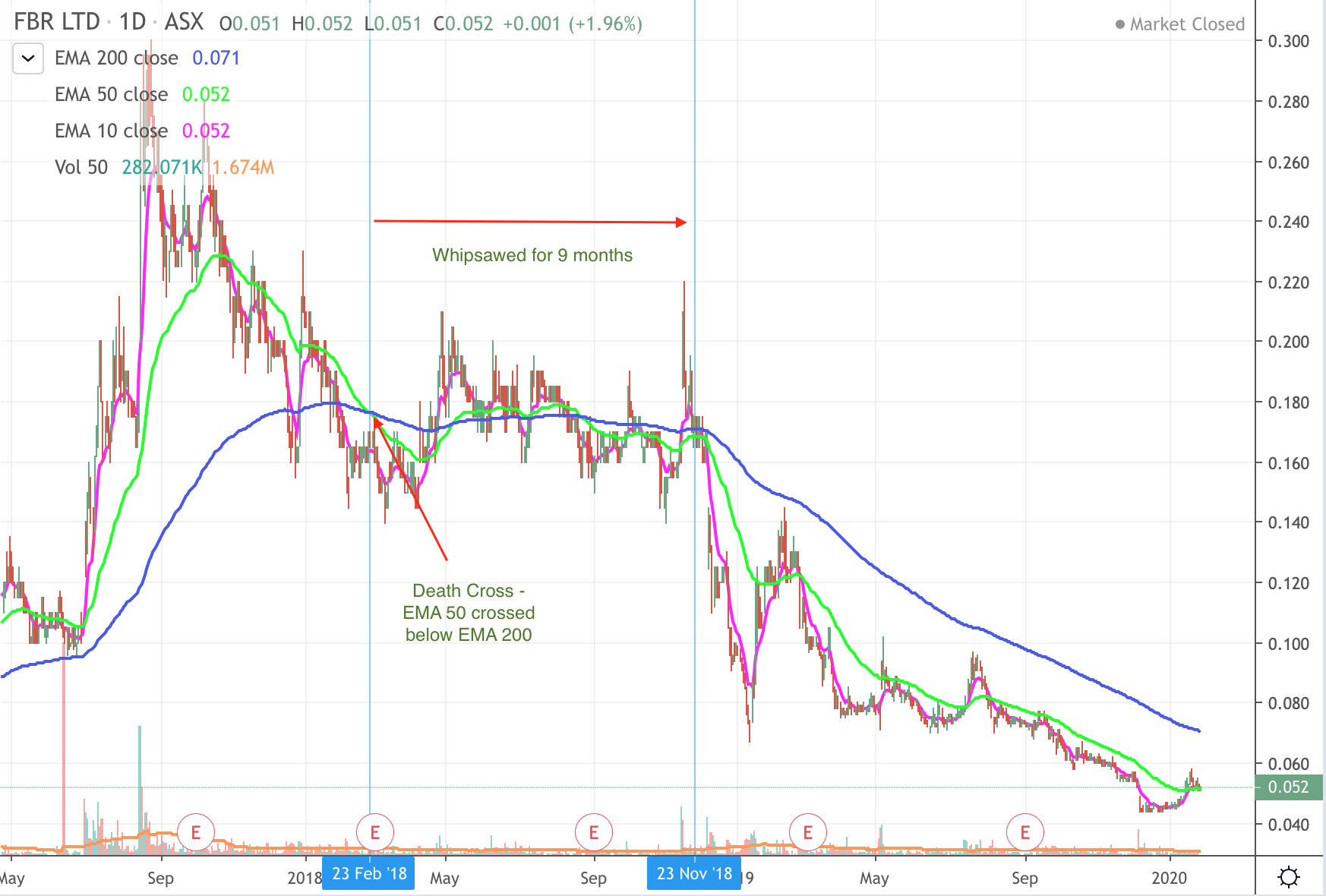Select the 23 Feb '18 date label

coord(369,873)
